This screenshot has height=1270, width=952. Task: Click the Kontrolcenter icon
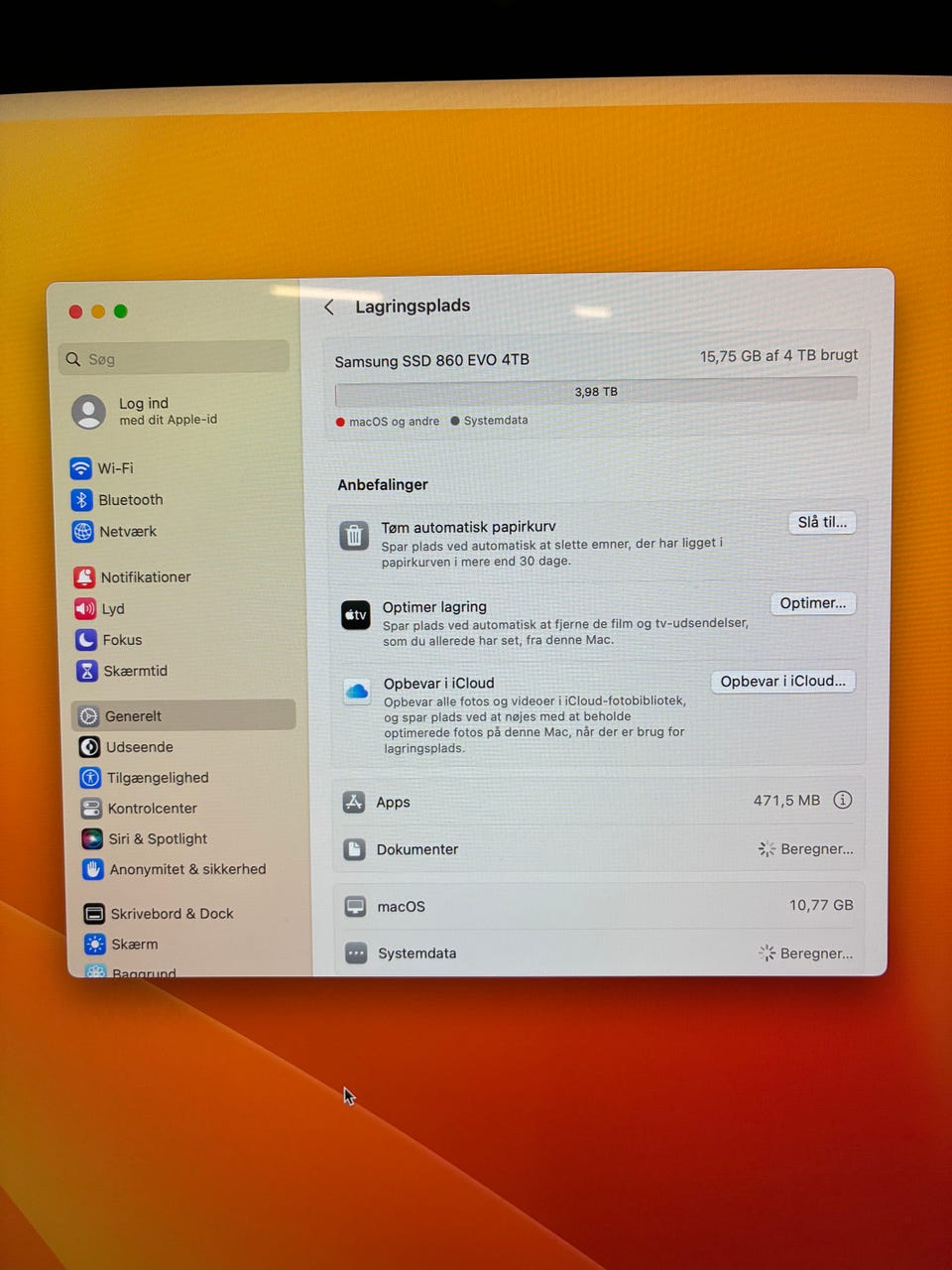(91, 809)
